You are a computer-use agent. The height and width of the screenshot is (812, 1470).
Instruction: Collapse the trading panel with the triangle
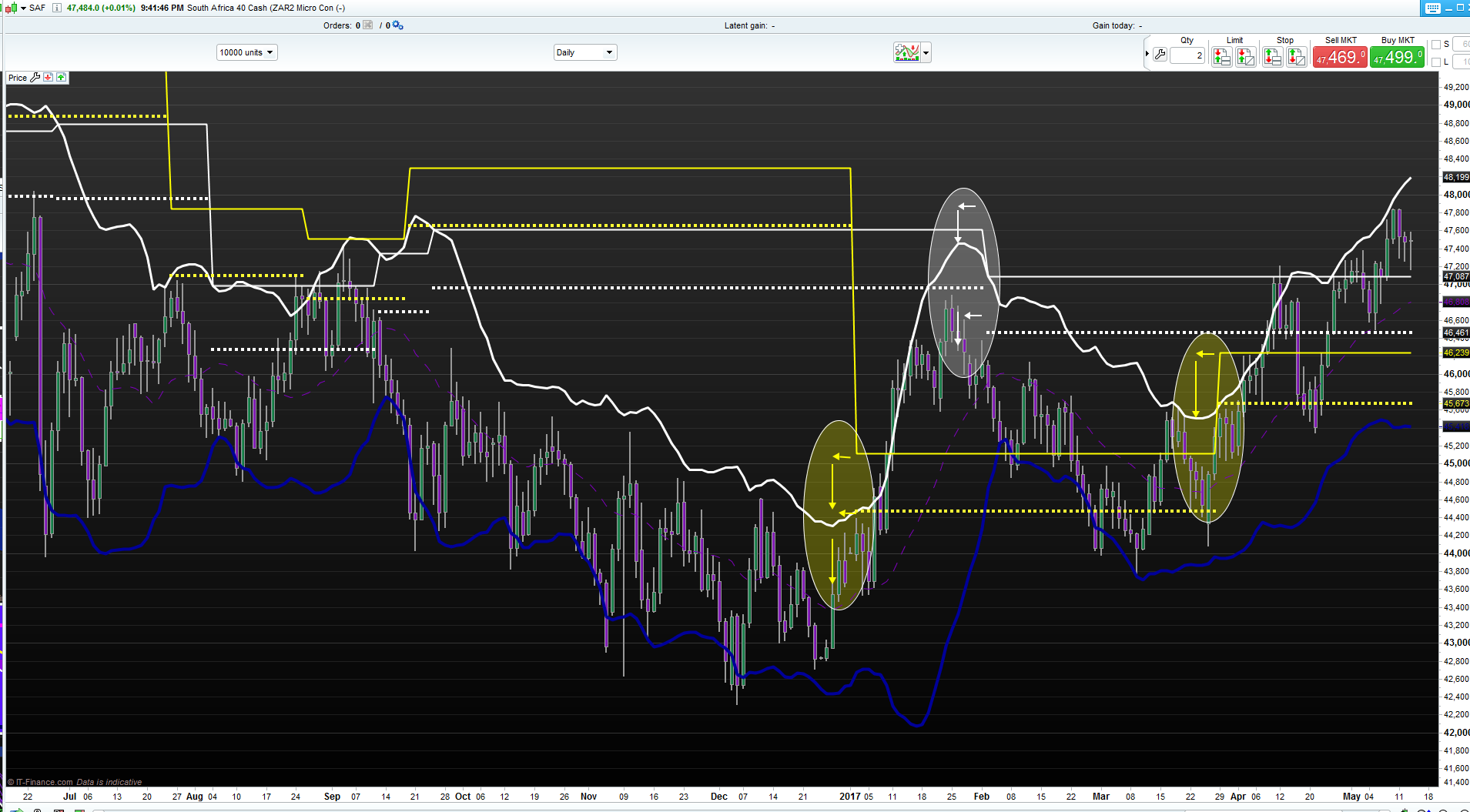[x=1147, y=54]
